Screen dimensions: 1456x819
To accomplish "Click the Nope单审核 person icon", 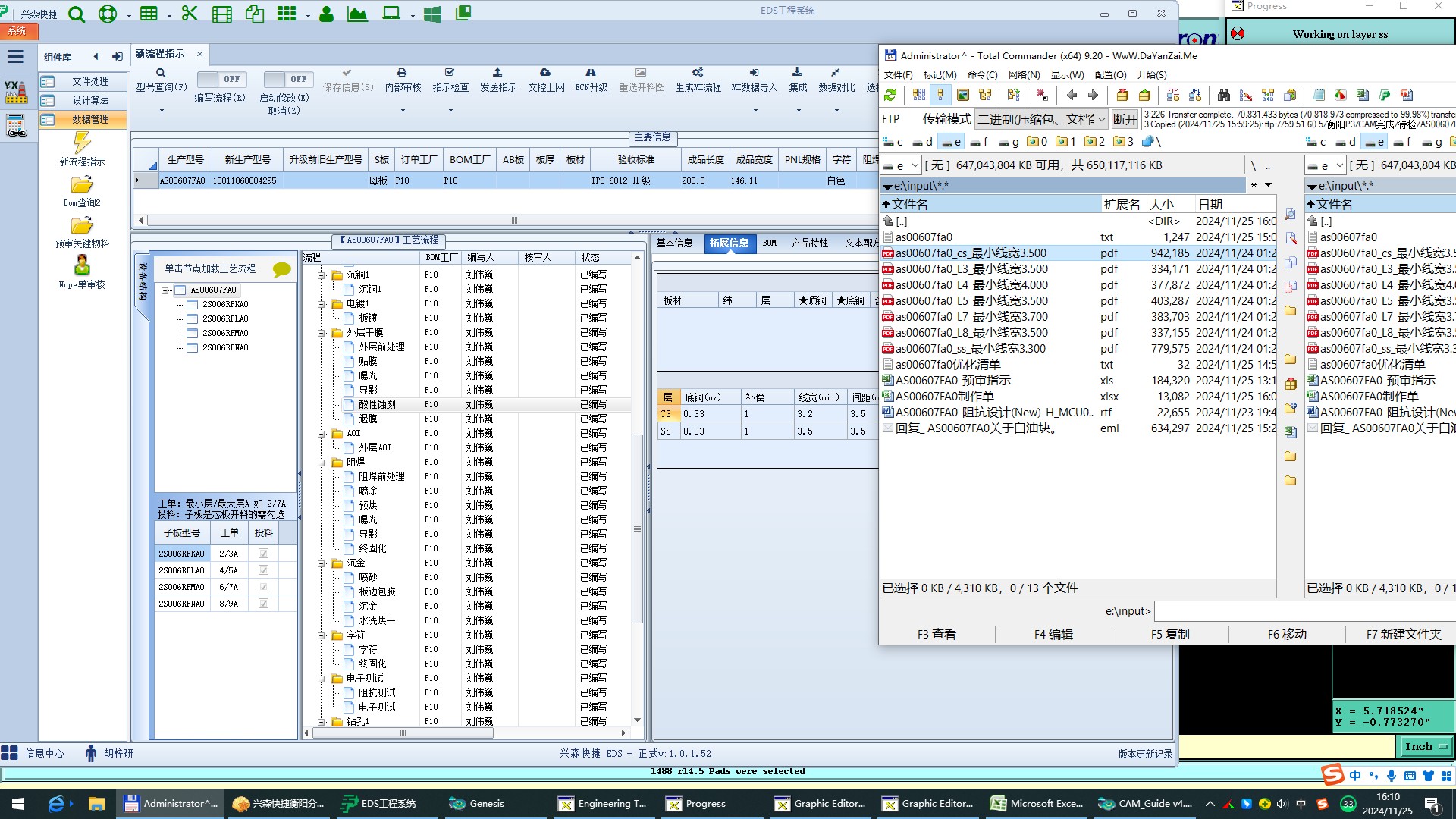I will pyautogui.click(x=82, y=265).
